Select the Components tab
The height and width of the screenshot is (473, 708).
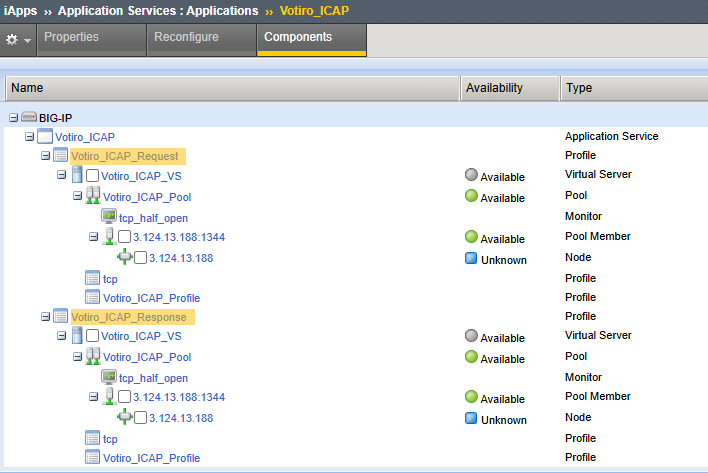(x=312, y=40)
